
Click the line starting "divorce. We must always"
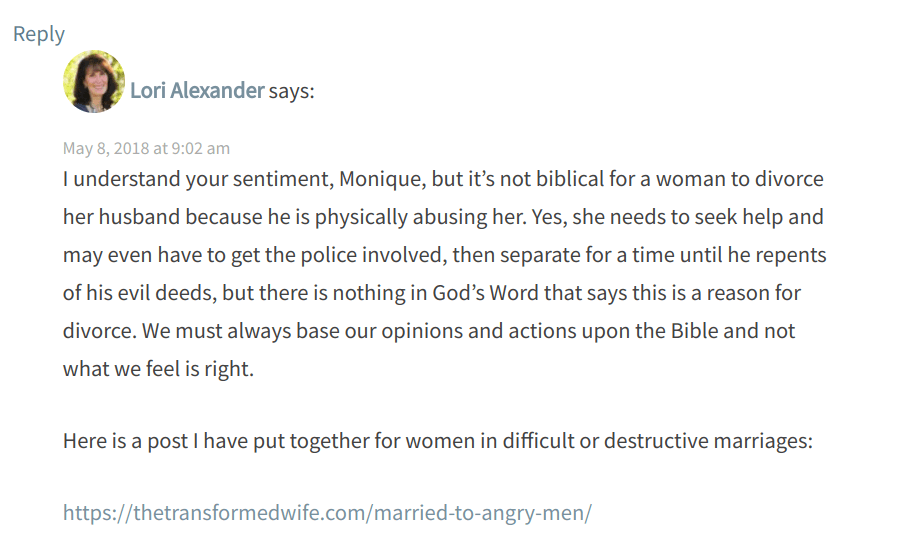tap(429, 331)
